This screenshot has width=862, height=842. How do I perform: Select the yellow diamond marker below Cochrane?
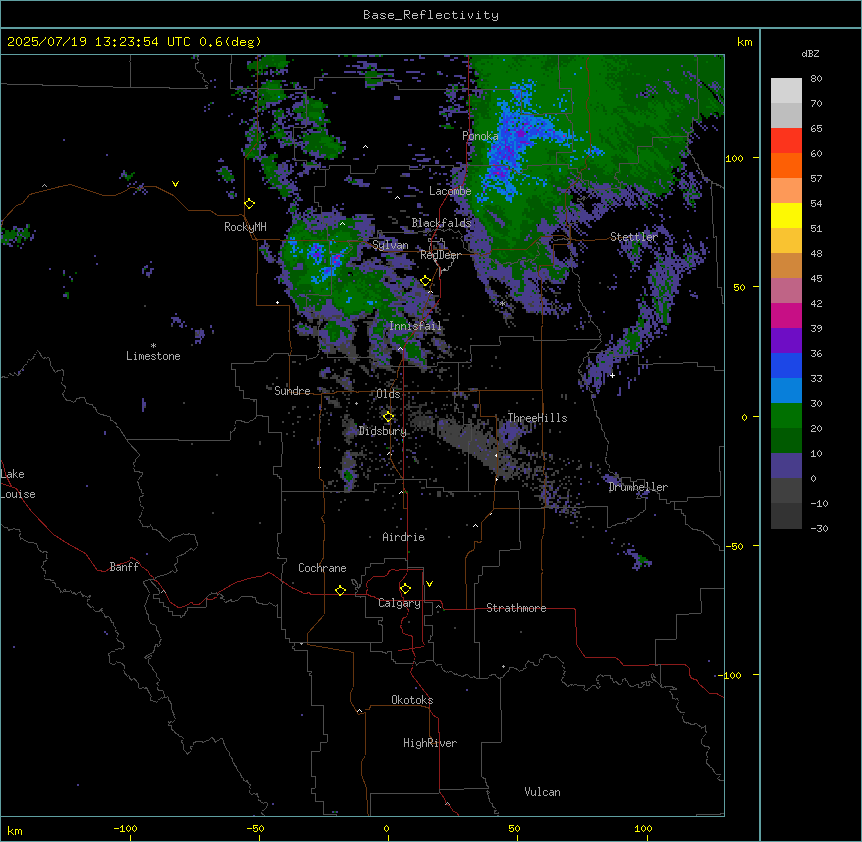click(x=340, y=590)
